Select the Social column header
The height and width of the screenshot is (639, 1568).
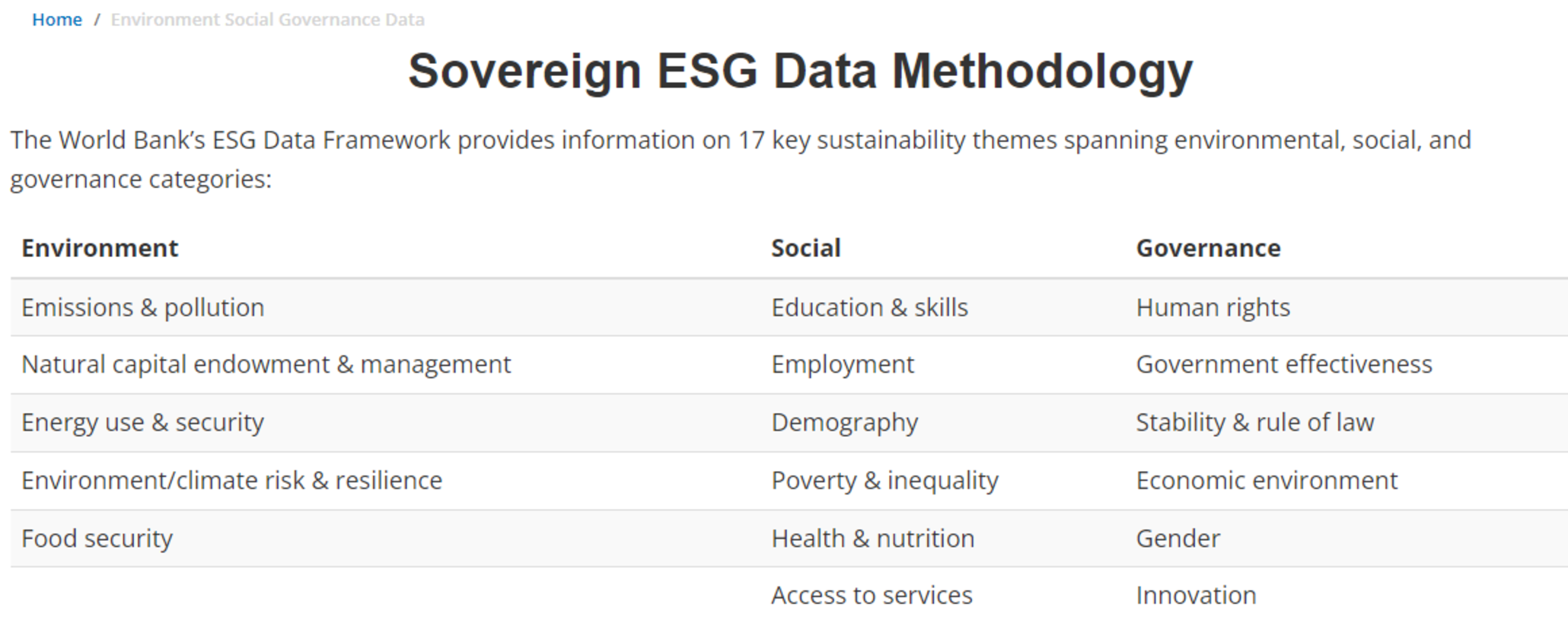806,248
